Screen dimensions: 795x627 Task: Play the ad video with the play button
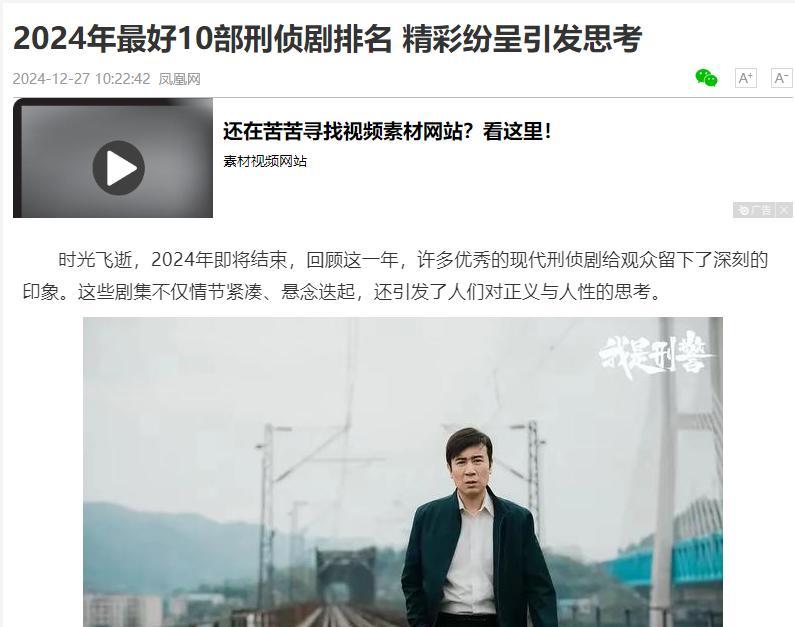tap(119, 168)
